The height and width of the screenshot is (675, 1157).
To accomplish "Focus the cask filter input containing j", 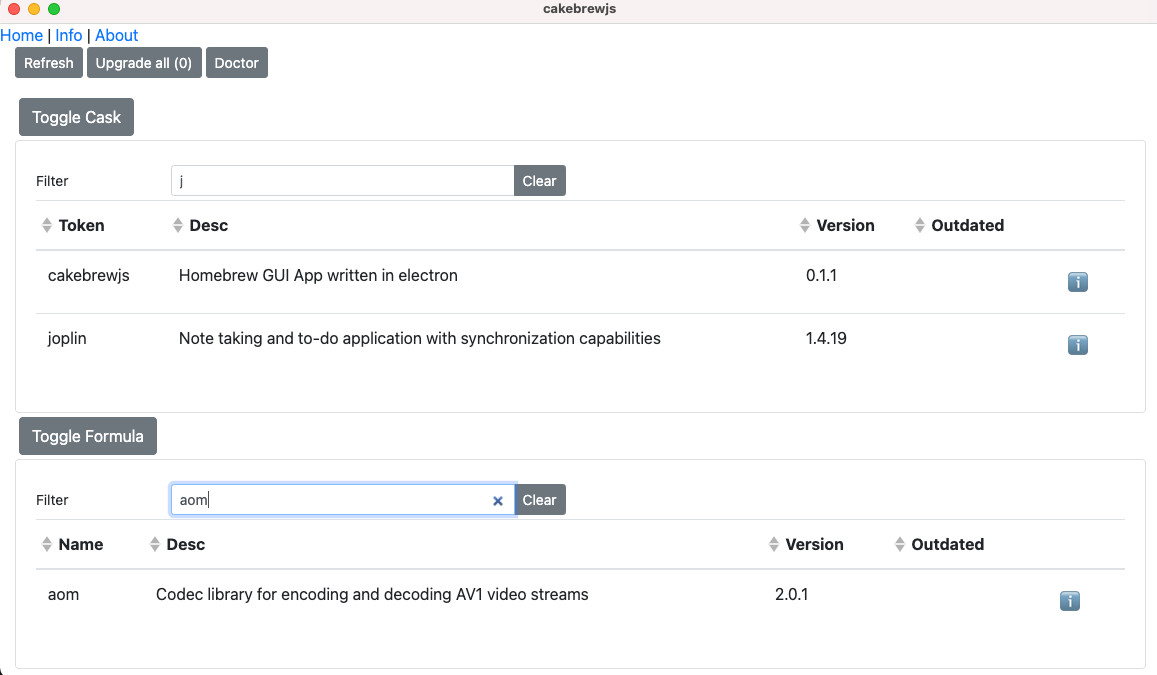I will [342, 181].
